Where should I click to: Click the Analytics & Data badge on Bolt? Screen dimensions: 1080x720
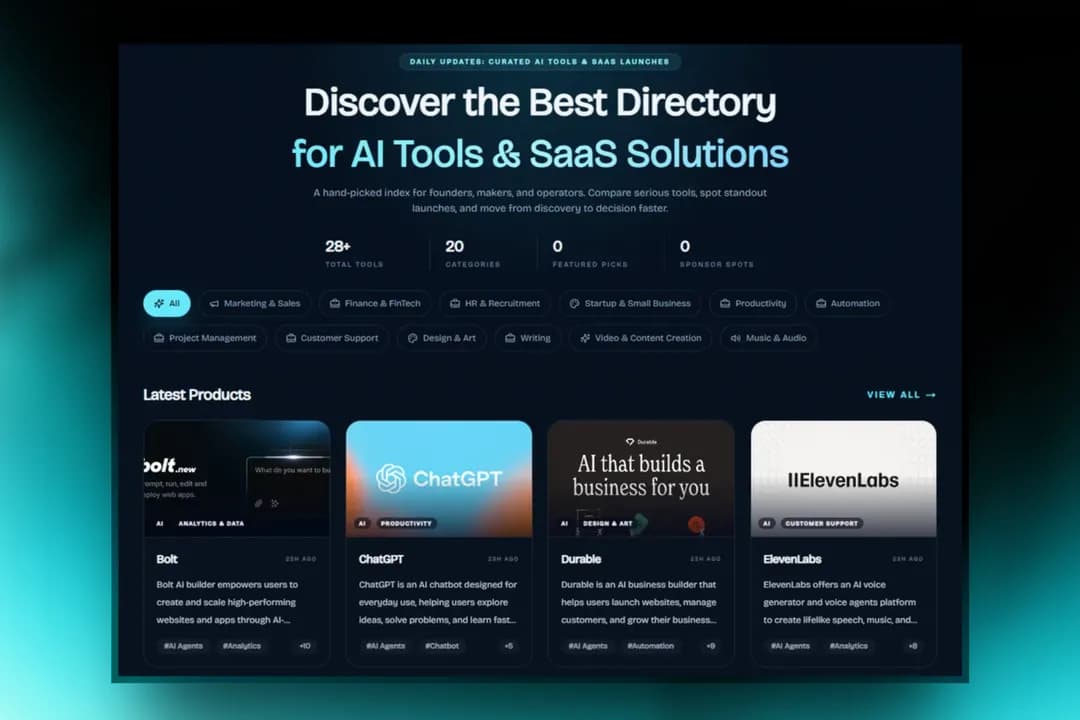coord(211,524)
